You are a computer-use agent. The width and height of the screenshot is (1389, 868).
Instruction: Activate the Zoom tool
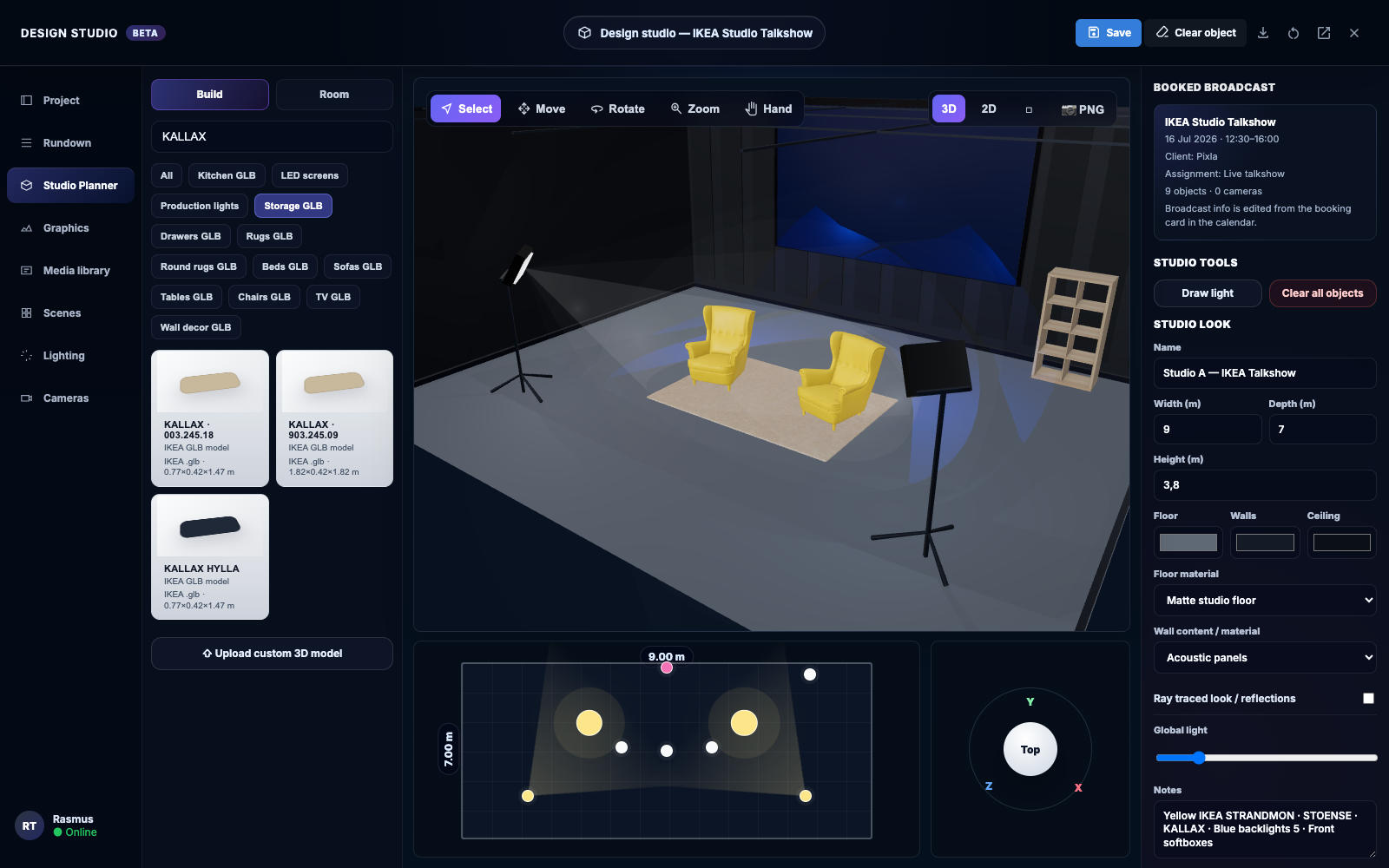(x=694, y=108)
